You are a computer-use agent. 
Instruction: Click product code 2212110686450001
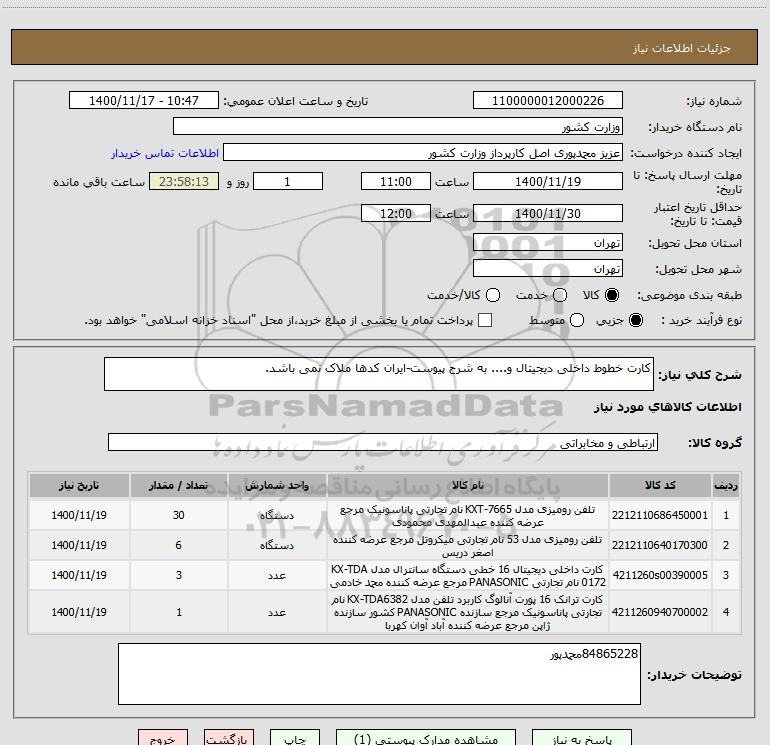(x=660, y=515)
